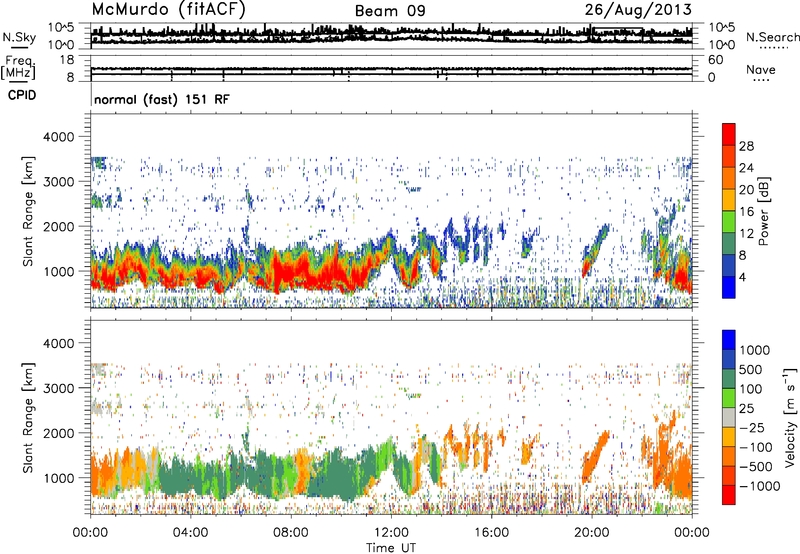Click the '20' label on the power colorbar
Image resolution: width=800 pixels, height=554 pixels.
[746, 190]
